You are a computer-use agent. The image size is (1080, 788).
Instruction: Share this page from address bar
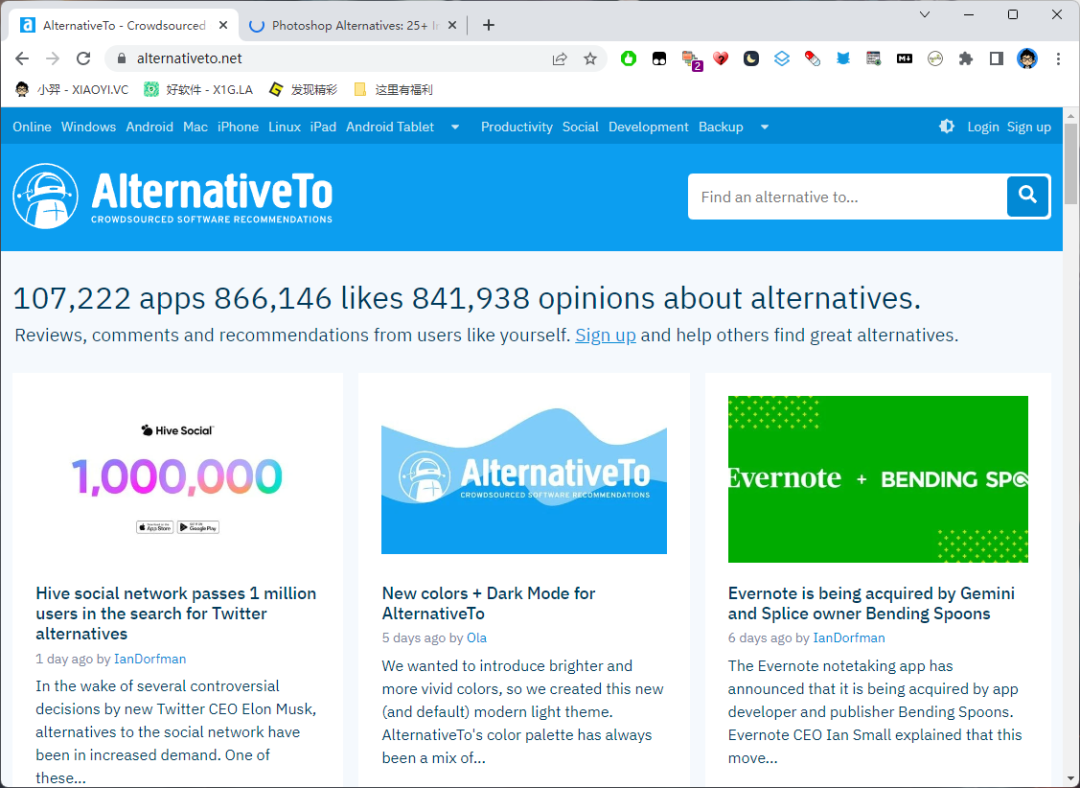click(559, 59)
